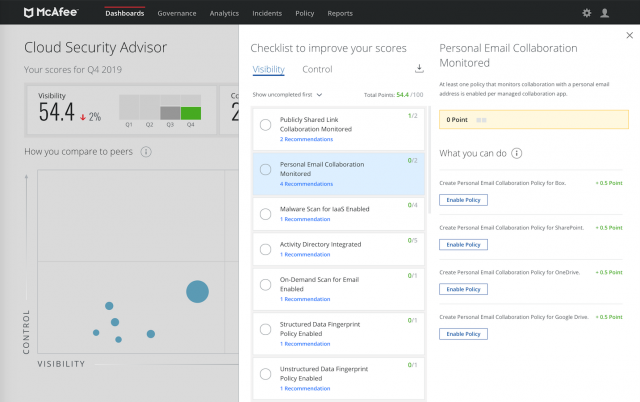Open the user profile icon
The width and height of the screenshot is (640, 402).
[604, 13]
